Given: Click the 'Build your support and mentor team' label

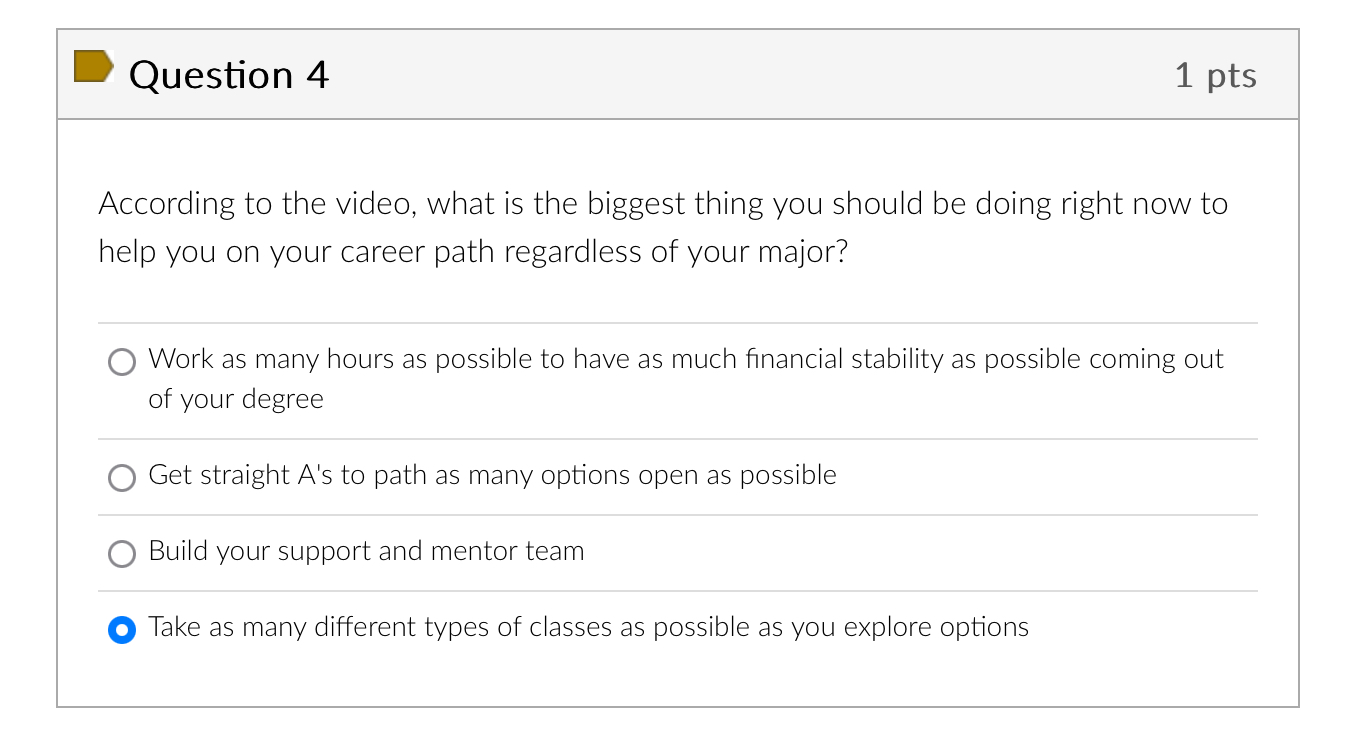Looking at the screenshot, I should click(366, 551).
